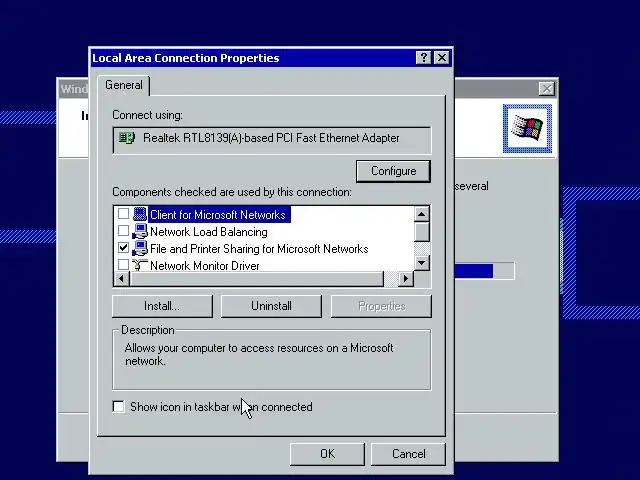The width and height of the screenshot is (640, 480).
Task: Click the horizontal scroll left arrow
Action: pyautogui.click(x=121, y=278)
